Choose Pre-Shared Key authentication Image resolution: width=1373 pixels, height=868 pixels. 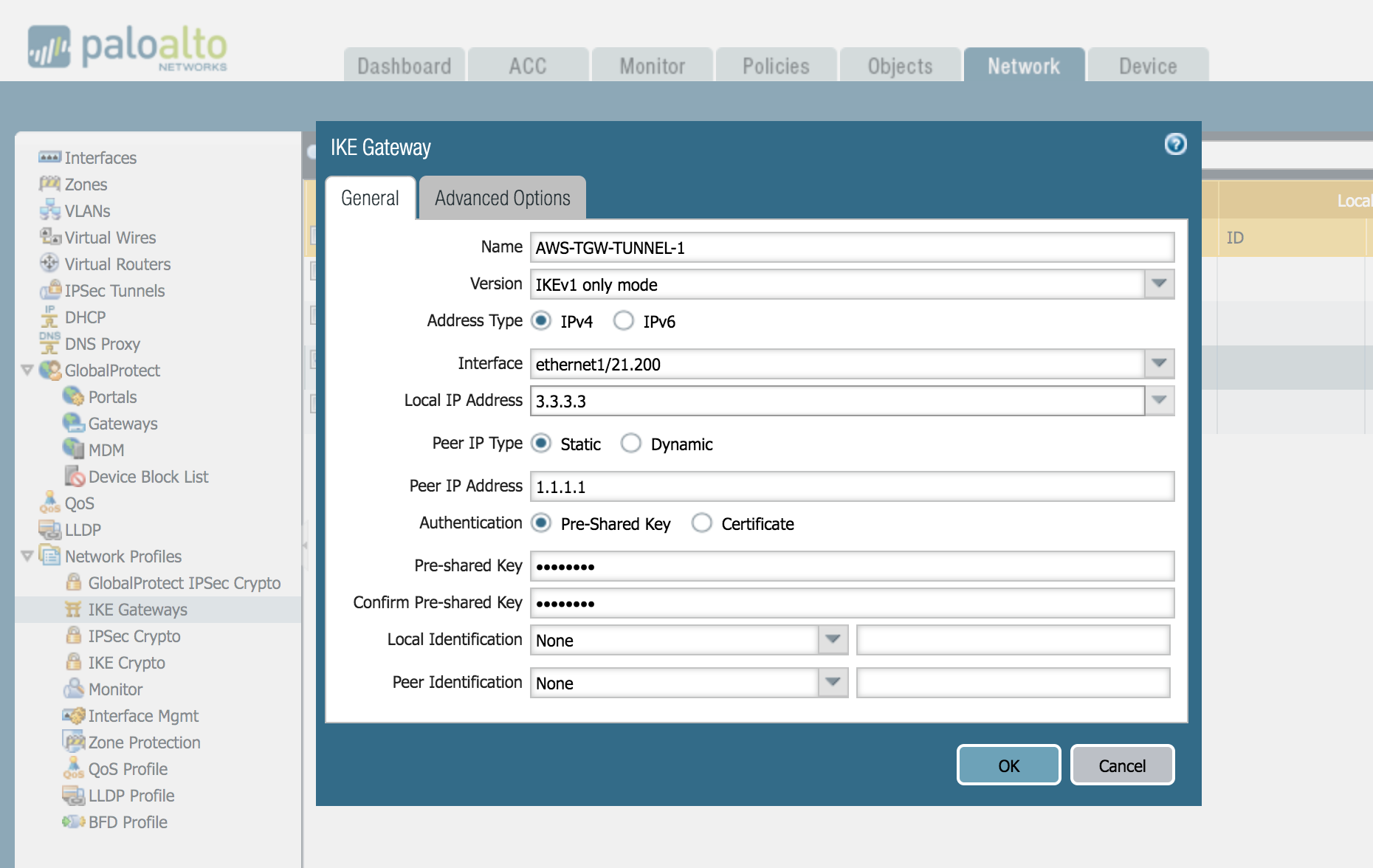tap(541, 523)
